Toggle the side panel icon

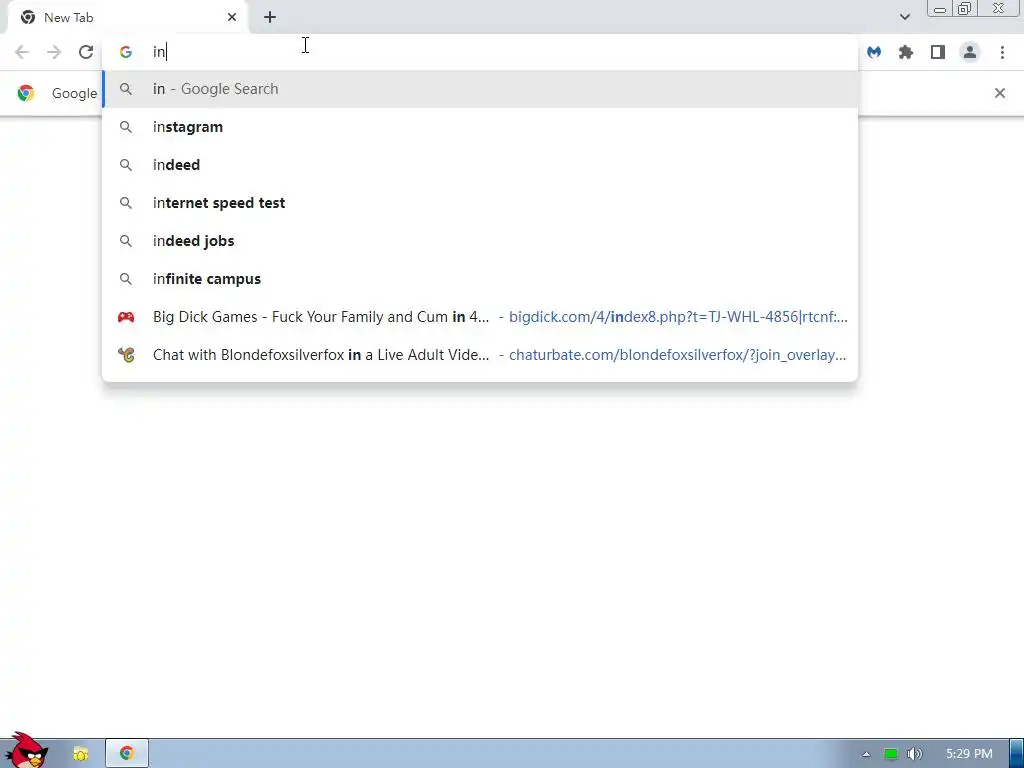click(x=938, y=52)
